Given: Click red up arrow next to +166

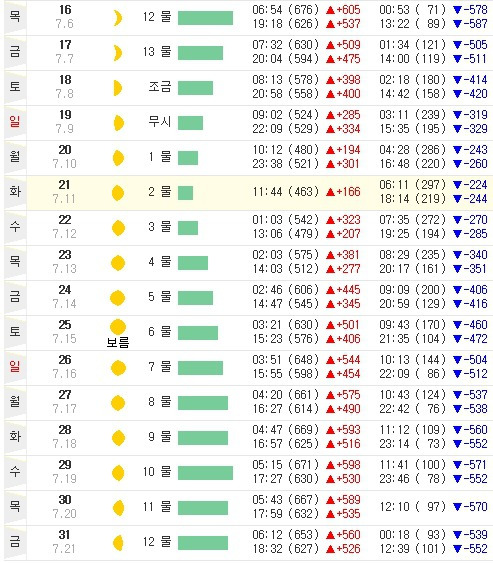Looking at the screenshot, I should pos(330,192).
